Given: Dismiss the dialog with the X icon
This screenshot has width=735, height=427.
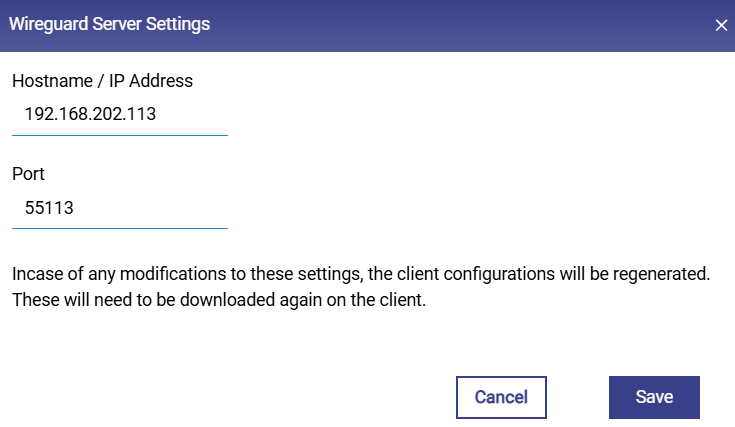Looking at the screenshot, I should (x=721, y=26).
